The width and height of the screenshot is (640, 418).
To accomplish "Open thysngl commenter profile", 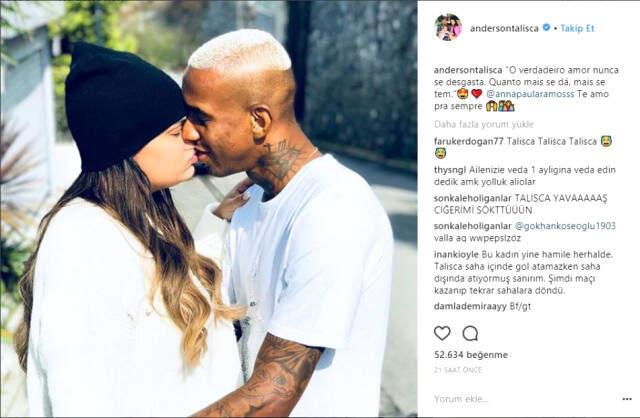I will pos(450,170).
